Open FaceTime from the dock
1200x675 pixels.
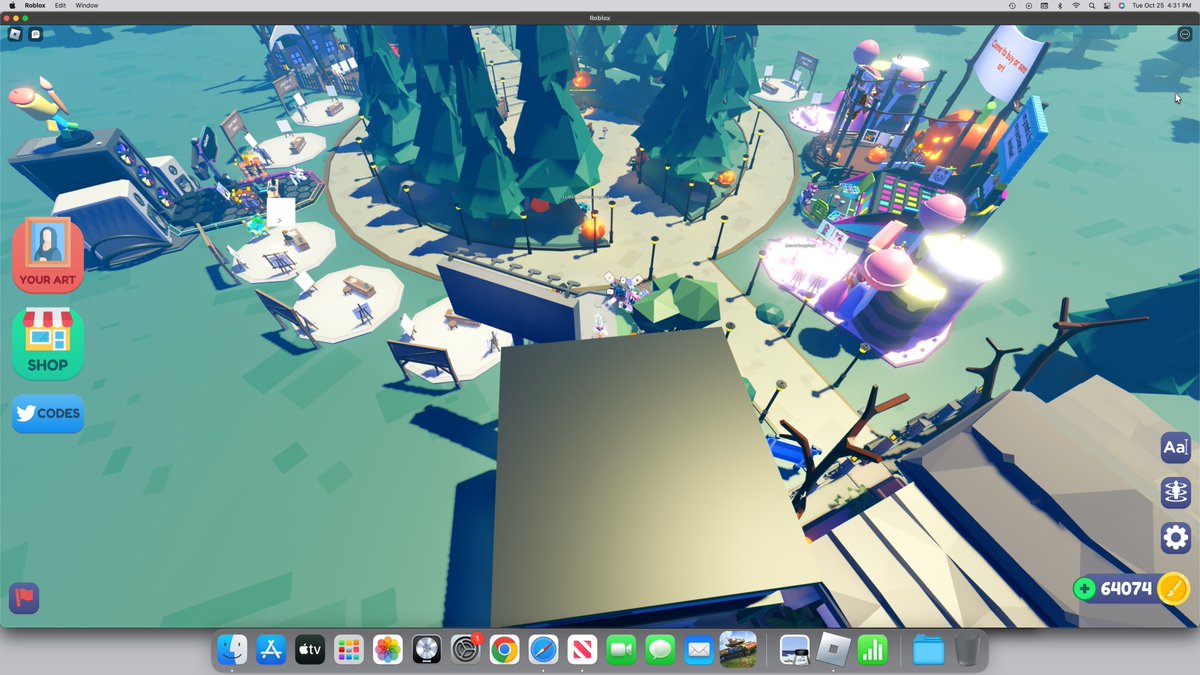click(622, 650)
